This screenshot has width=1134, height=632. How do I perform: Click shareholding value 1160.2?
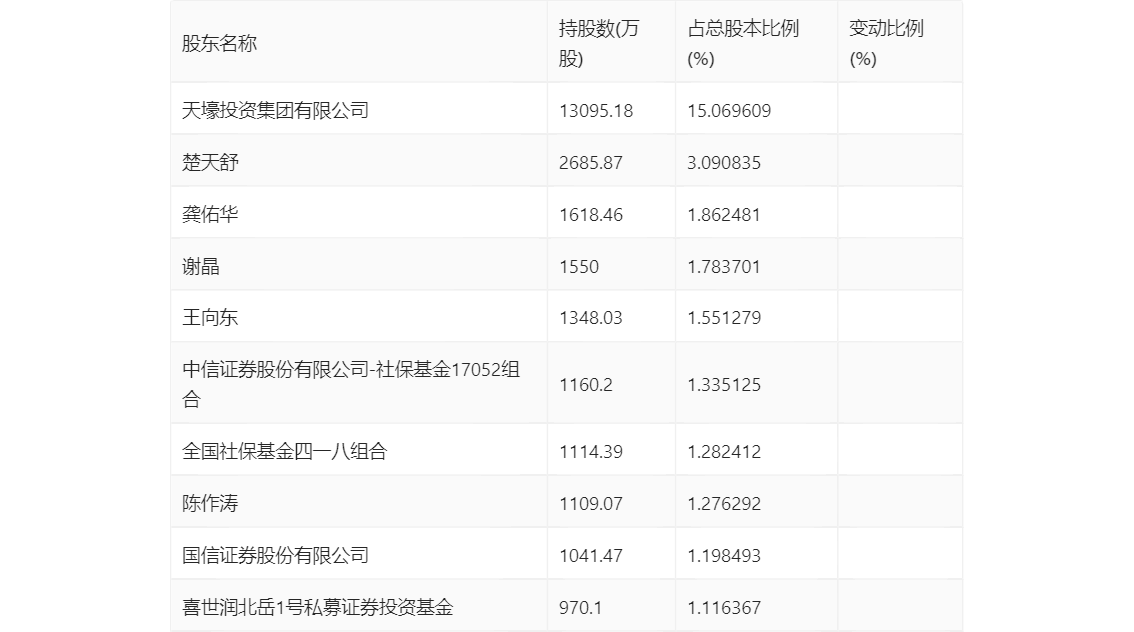click(x=586, y=385)
